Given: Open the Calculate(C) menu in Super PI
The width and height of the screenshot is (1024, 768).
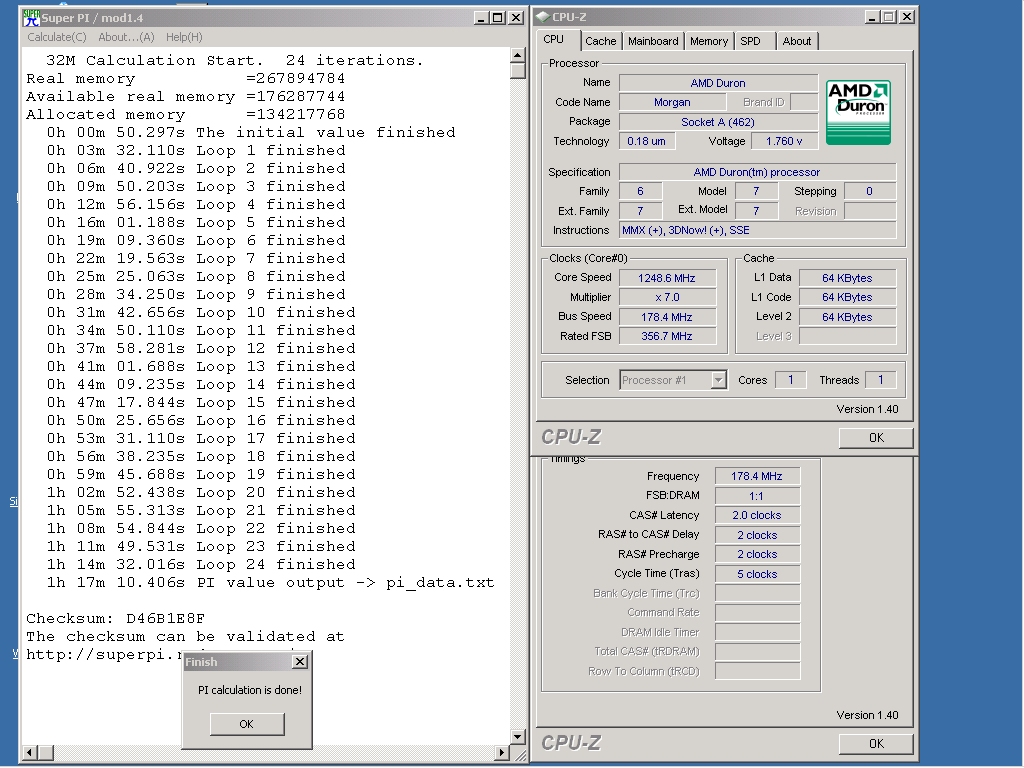Looking at the screenshot, I should 57,37.
